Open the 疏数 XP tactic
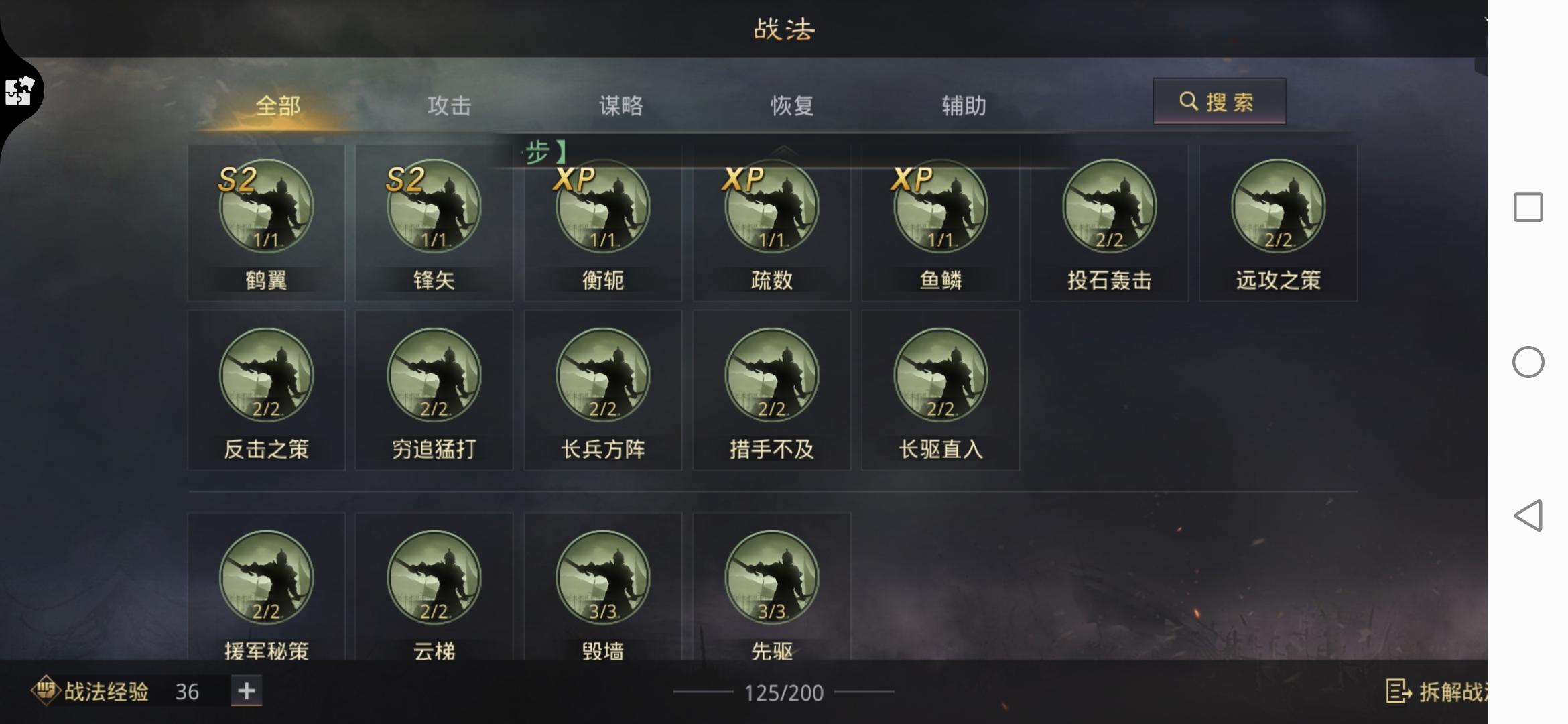The width and height of the screenshot is (1568, 724). 772,206
